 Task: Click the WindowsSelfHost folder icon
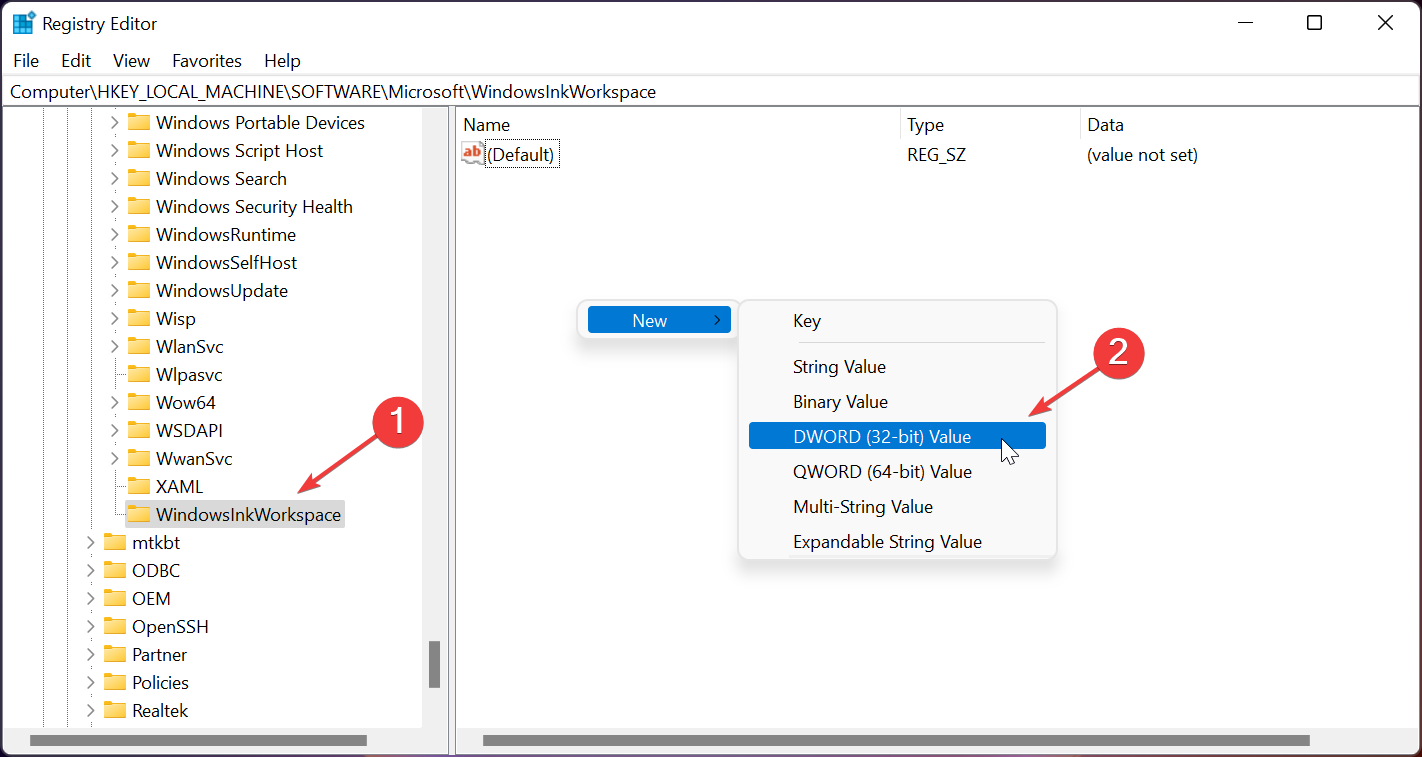coord(139,262)
